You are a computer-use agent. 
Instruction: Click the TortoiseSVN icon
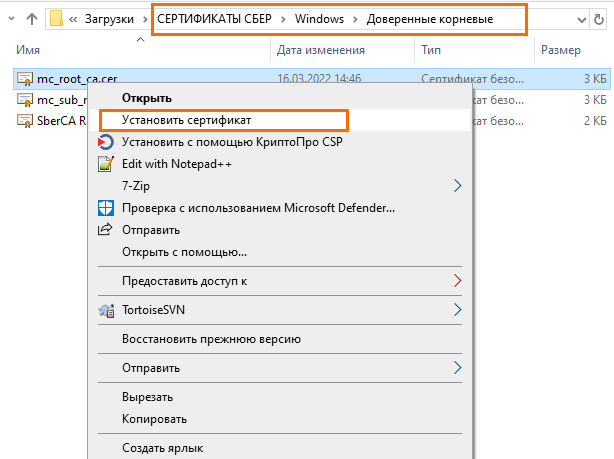(x=106, y=310)
